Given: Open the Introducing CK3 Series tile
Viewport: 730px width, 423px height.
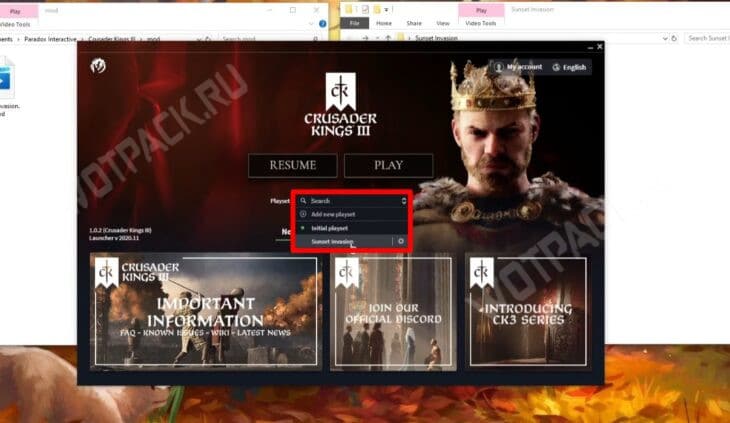Looking at the screenshot, I should coord(528,311).
